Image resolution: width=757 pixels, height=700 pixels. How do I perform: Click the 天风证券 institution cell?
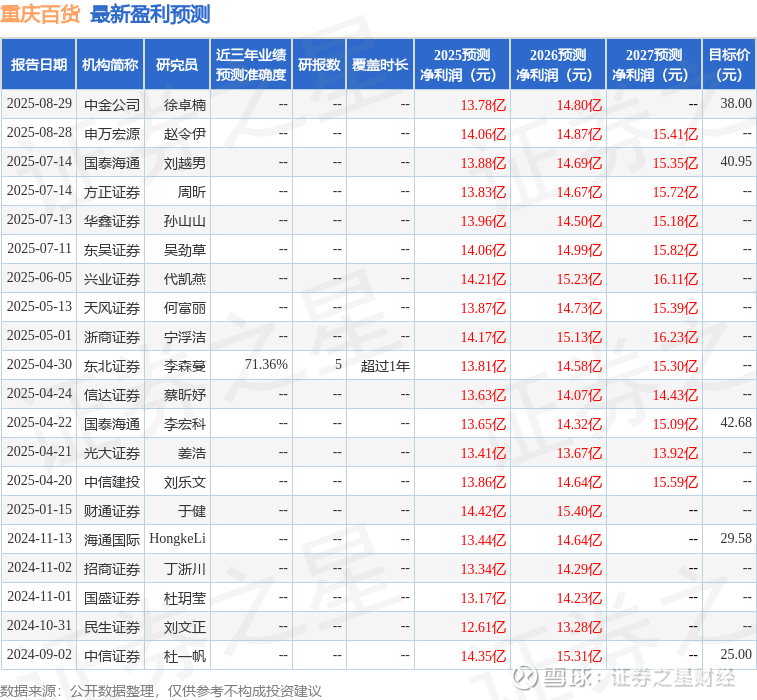coord(112,308)
